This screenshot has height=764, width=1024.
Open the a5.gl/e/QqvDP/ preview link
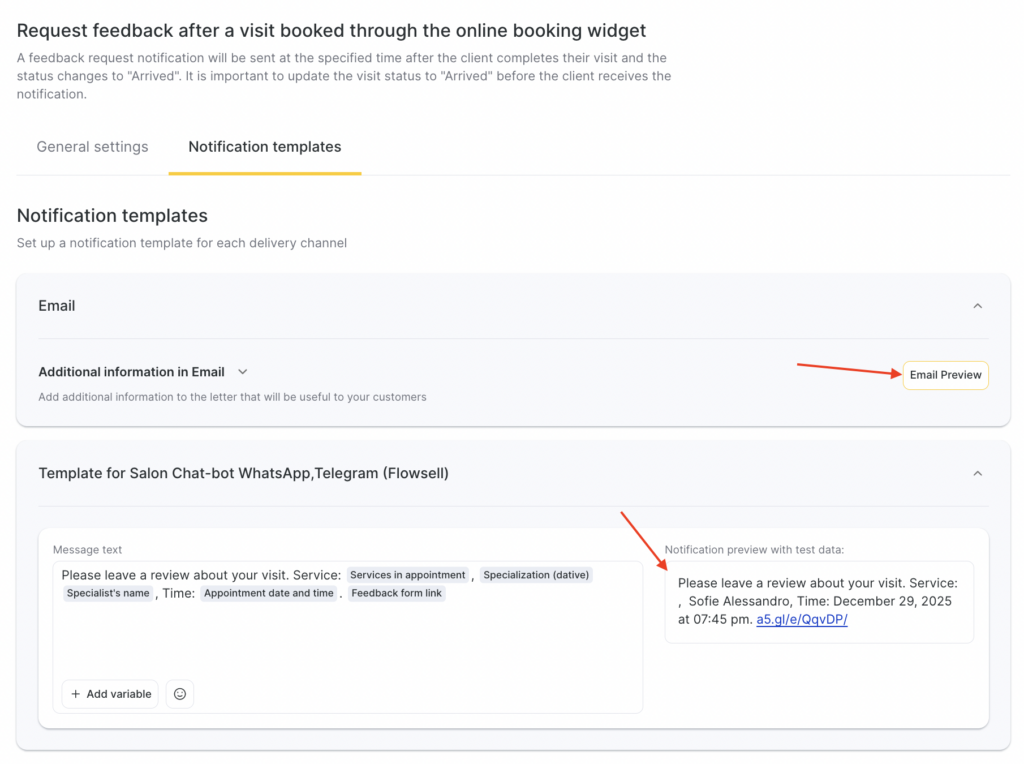click(x=801, y=619)
